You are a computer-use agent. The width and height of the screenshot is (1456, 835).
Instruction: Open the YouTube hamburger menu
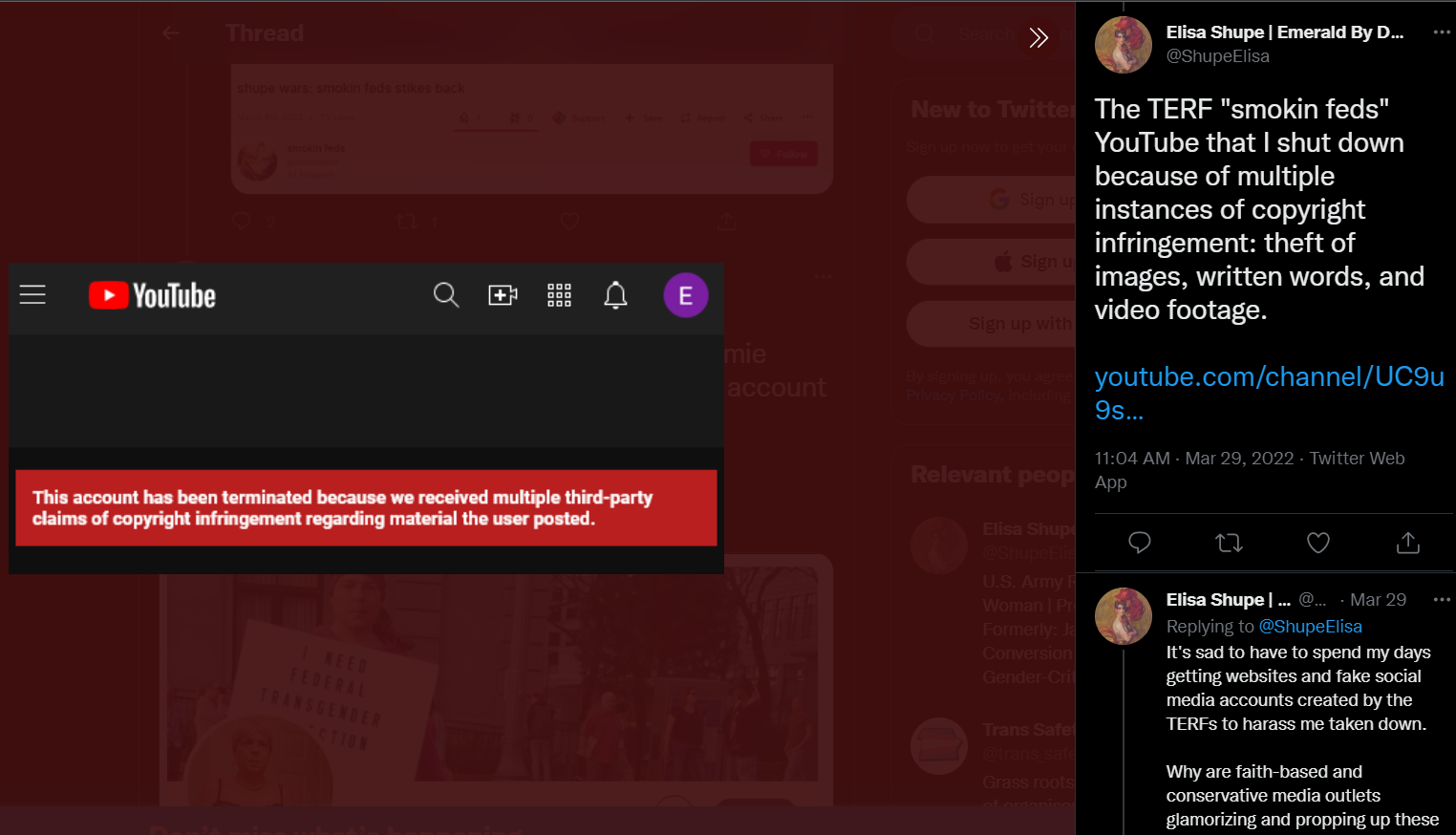[32, 295]
